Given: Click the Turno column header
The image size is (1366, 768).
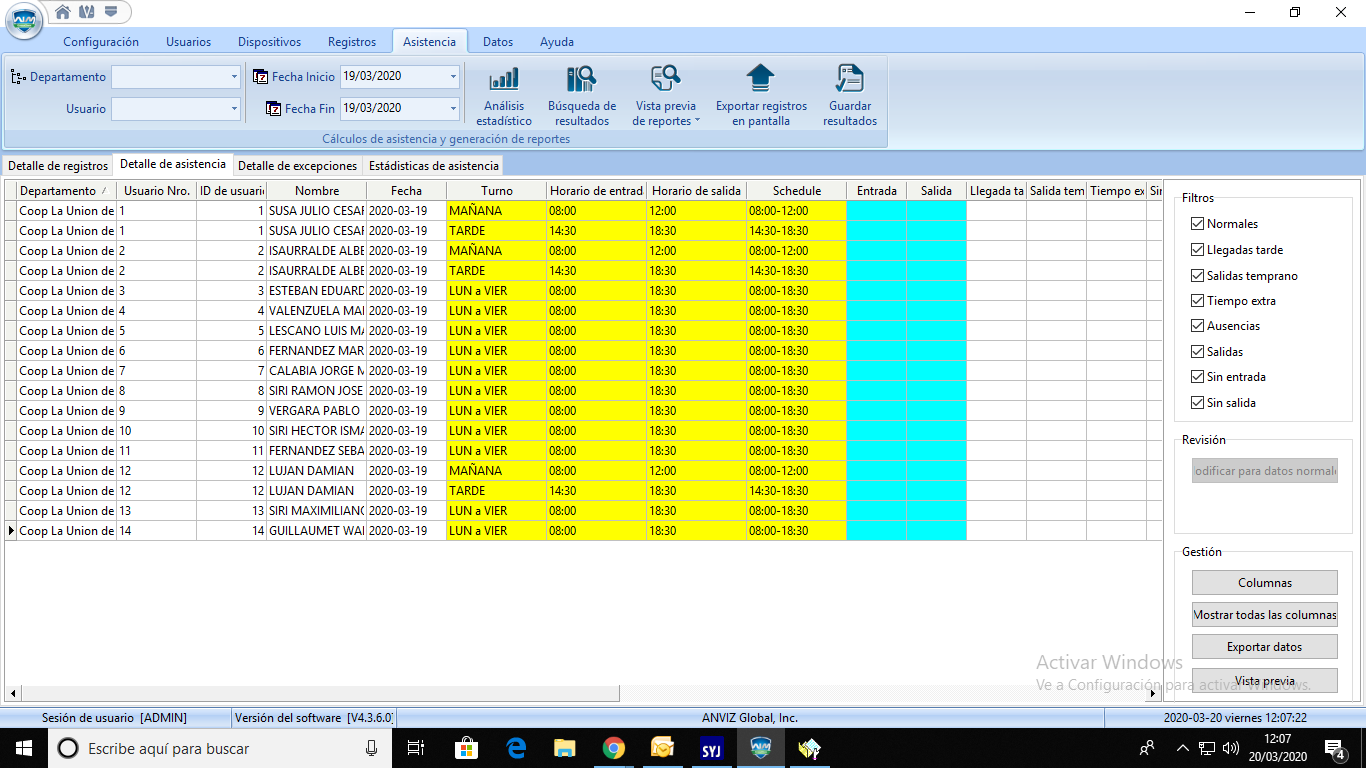Looking at the screenshot, I should point(497,191).
